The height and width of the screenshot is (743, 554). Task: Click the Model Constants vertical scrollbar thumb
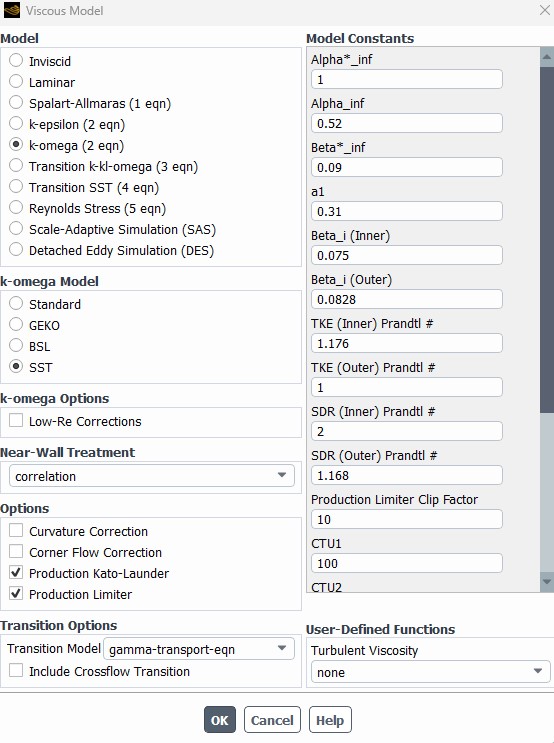546,239
